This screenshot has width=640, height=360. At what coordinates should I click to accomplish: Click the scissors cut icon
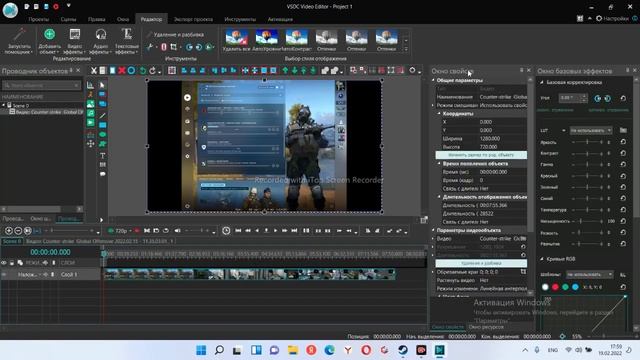click(93, 71)
